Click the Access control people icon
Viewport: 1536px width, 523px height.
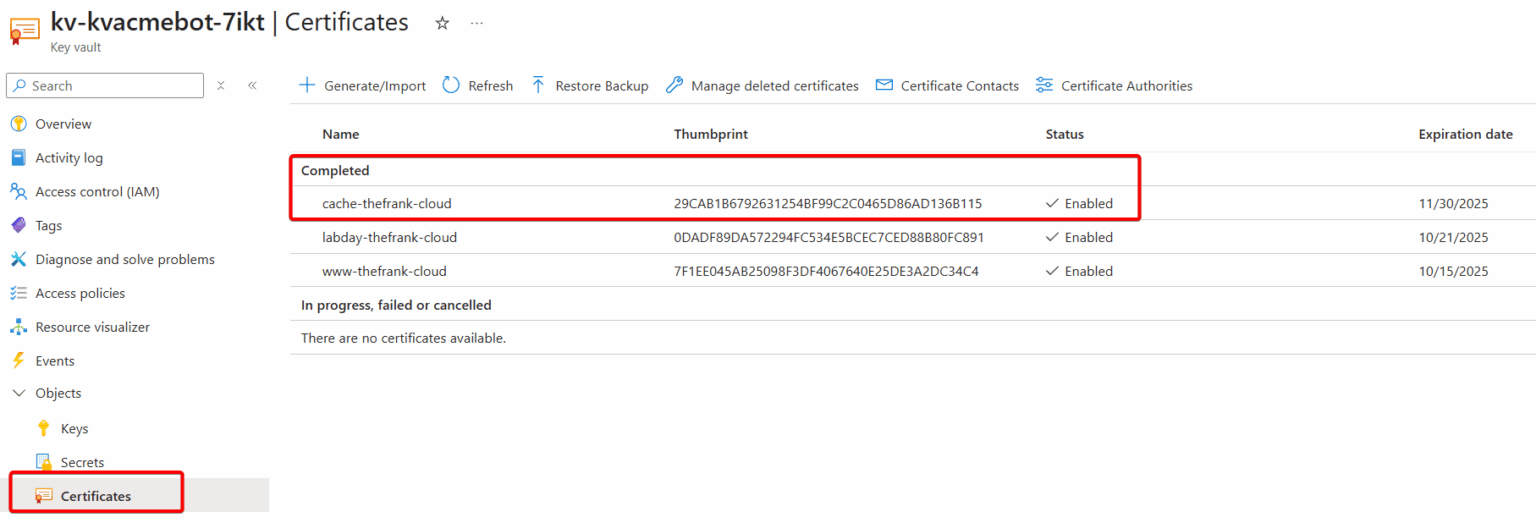pos(18,191)
